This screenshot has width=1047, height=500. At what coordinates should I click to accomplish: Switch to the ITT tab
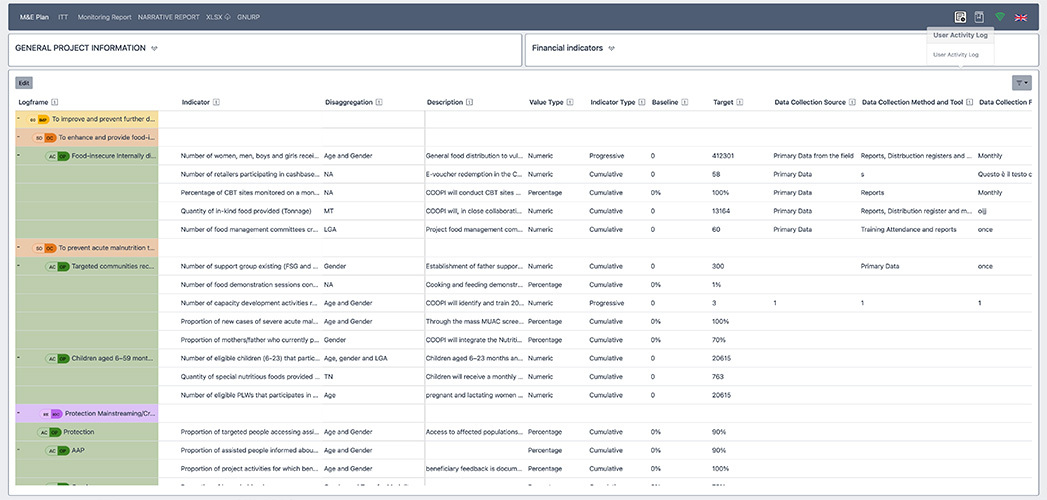pyautogui.click(x=63, y=17)
